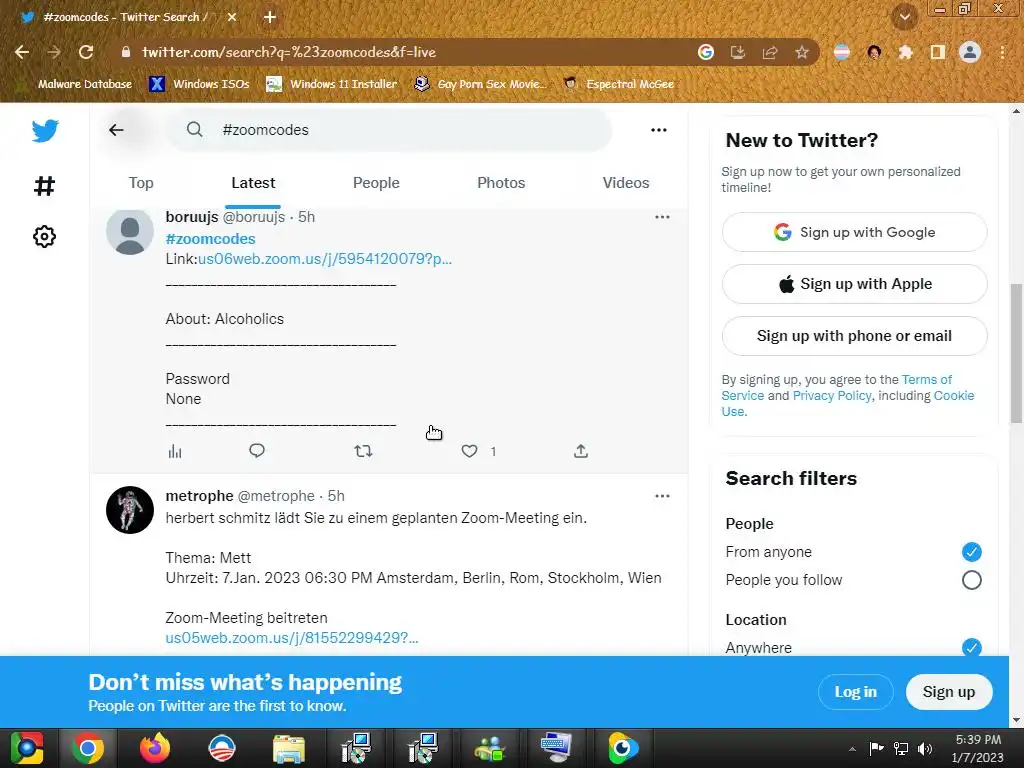Go forward in browser history
The width and height of the screenshot is (1024, 768).
coord(54,52)
